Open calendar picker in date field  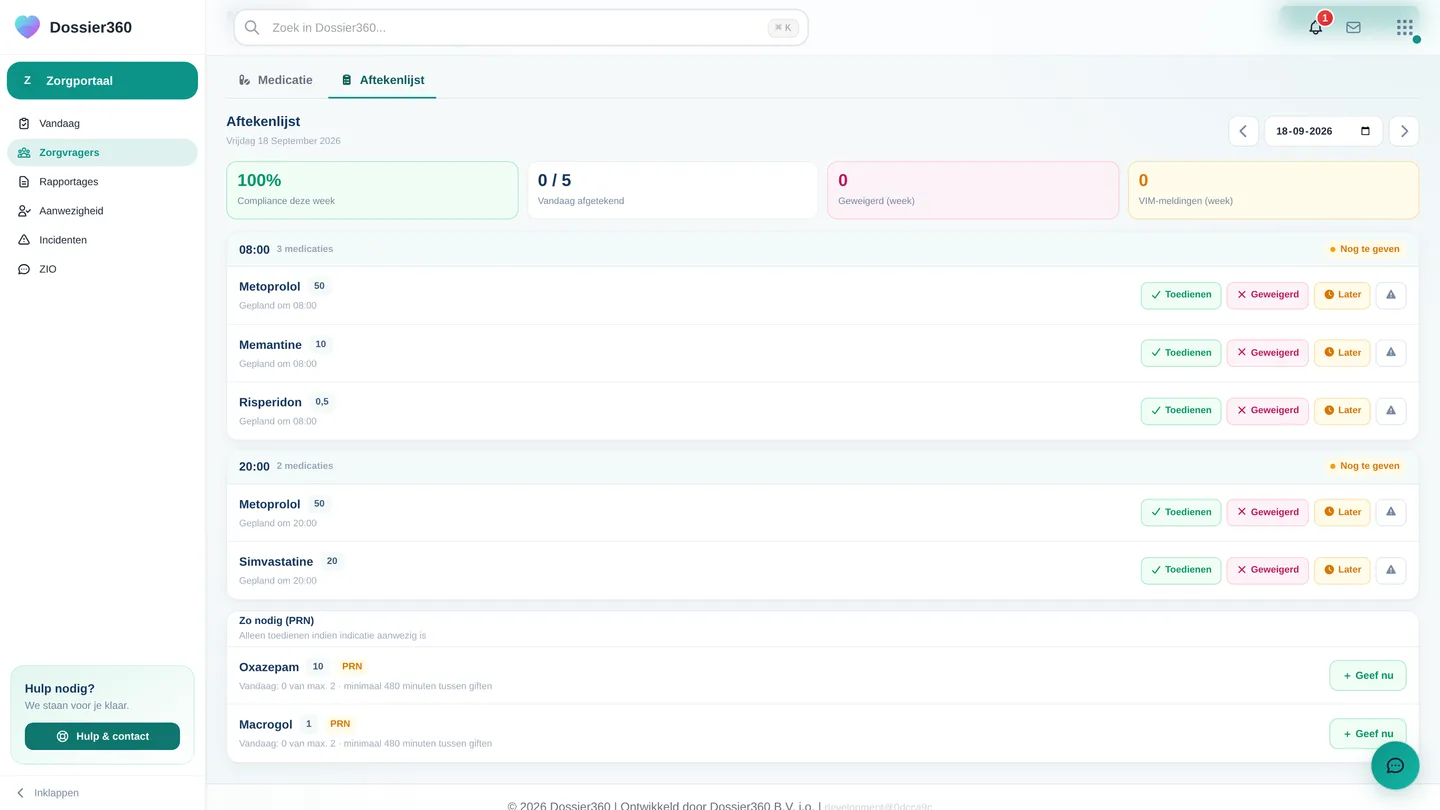click(1366, 131)
